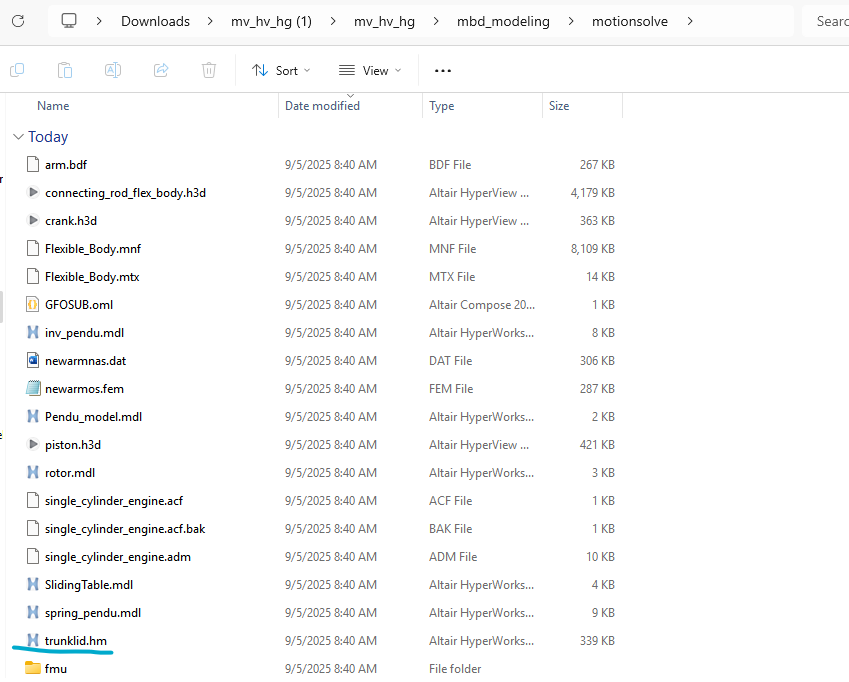This screenshot has width=849, height=682.
Task: Go to mv_hv_hg (1) breadcrumb folder
Action: click(271, 21)
